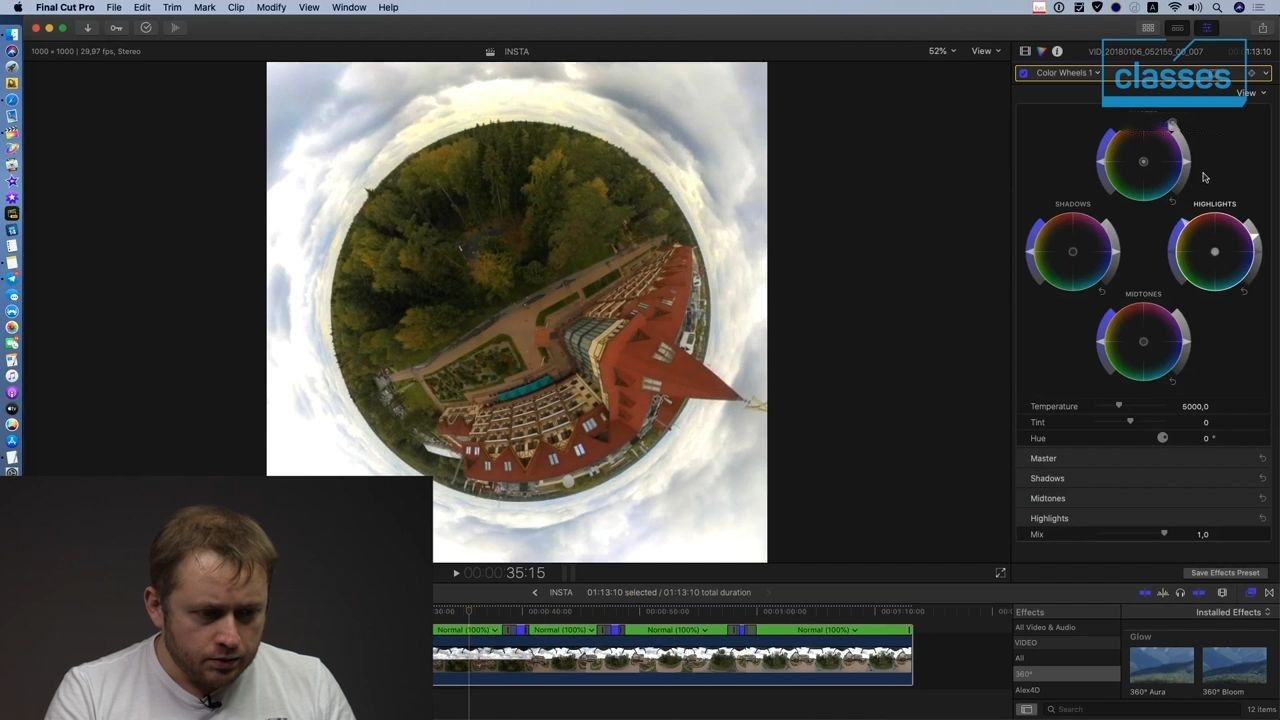Click the viewer full-screen arrows icon
The height and width of the screenshot is (720, 1280).
click(x=1000, y=573)
